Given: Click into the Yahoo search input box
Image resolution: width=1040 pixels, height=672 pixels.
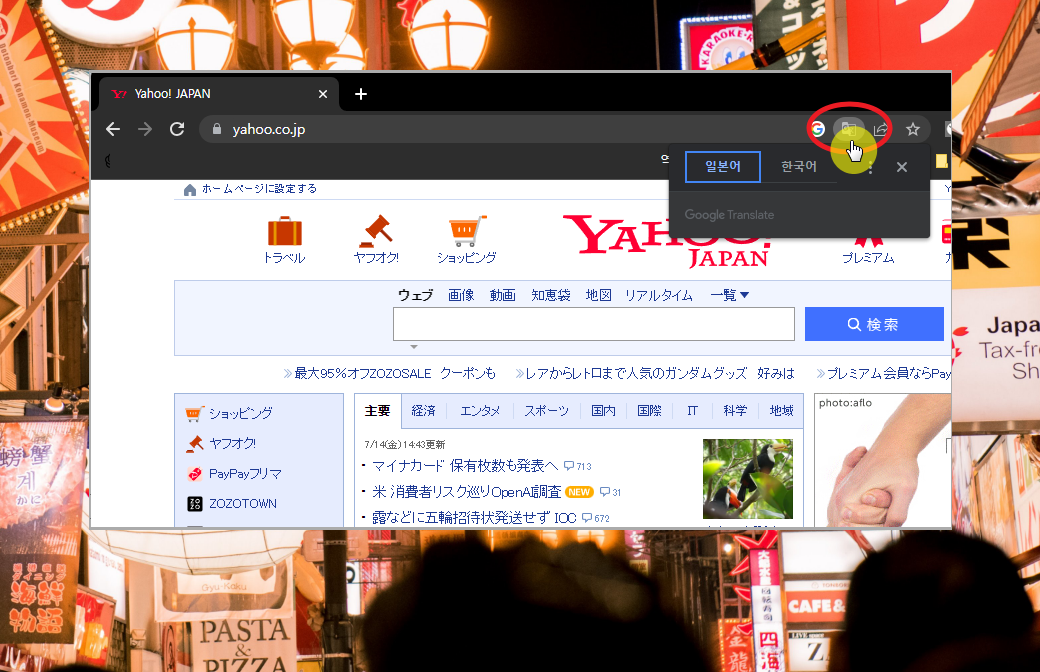Looking at the screenshot, I should tap(594, 324).
